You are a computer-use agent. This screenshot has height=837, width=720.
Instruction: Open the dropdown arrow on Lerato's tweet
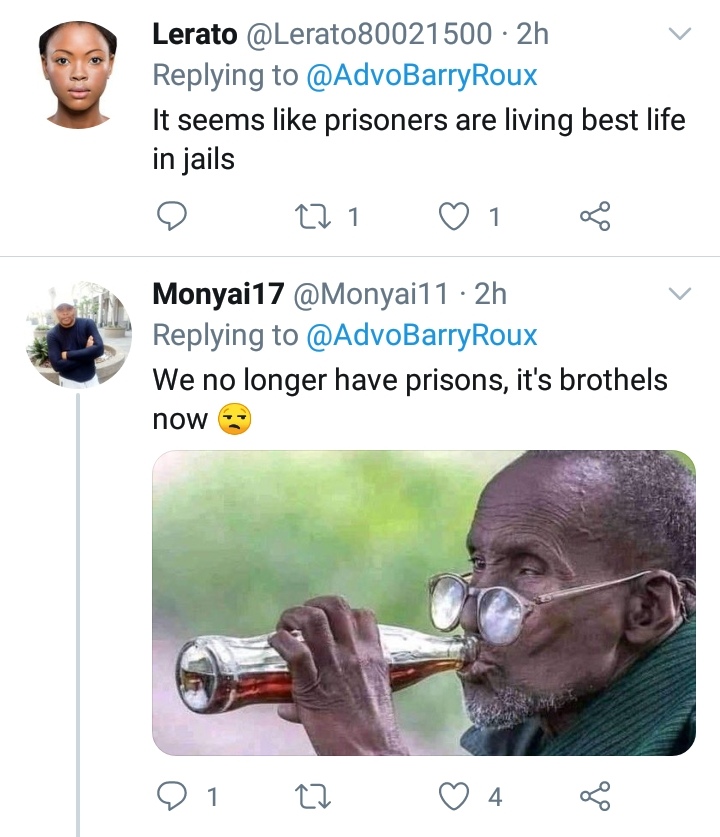(x=680, y=34)
